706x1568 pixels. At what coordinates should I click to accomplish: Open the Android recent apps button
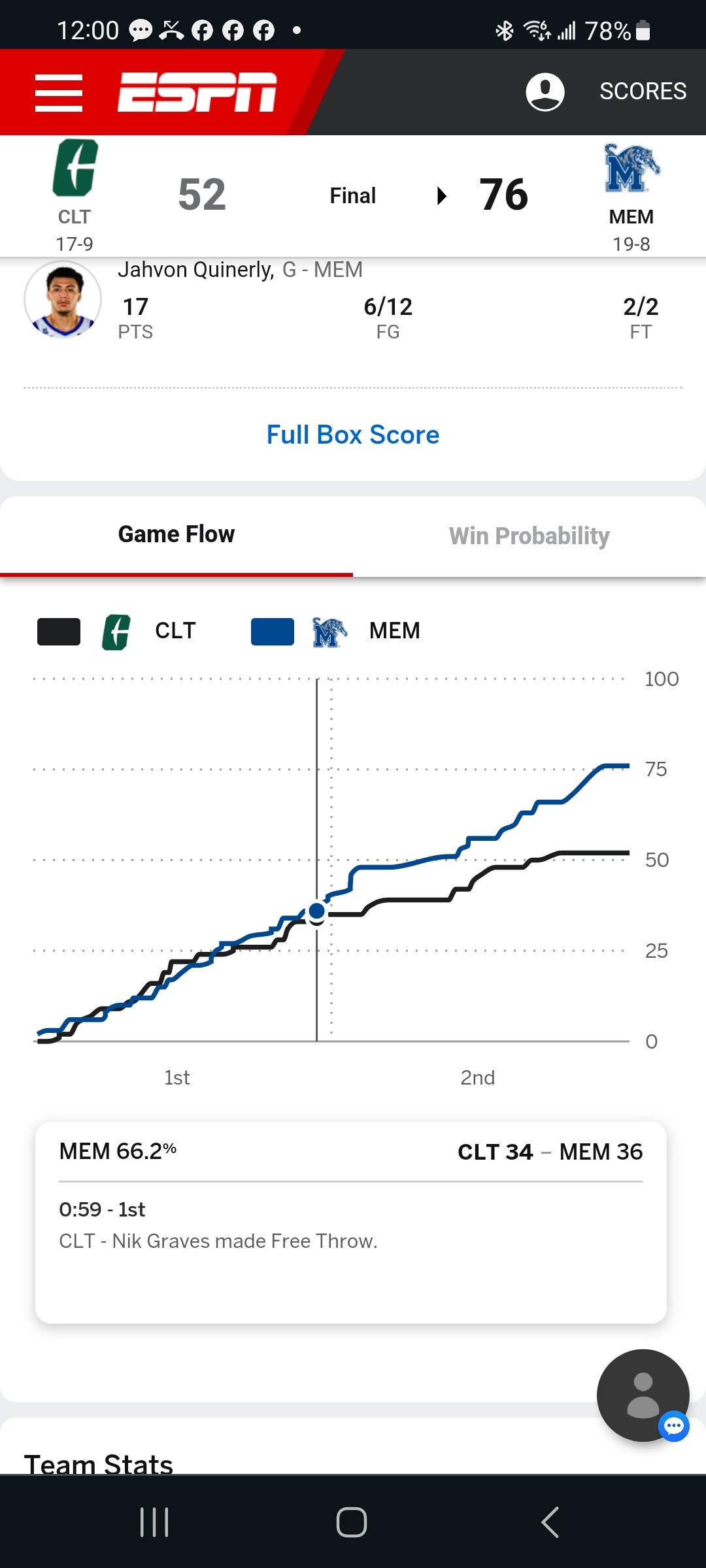coord(154,1522)
